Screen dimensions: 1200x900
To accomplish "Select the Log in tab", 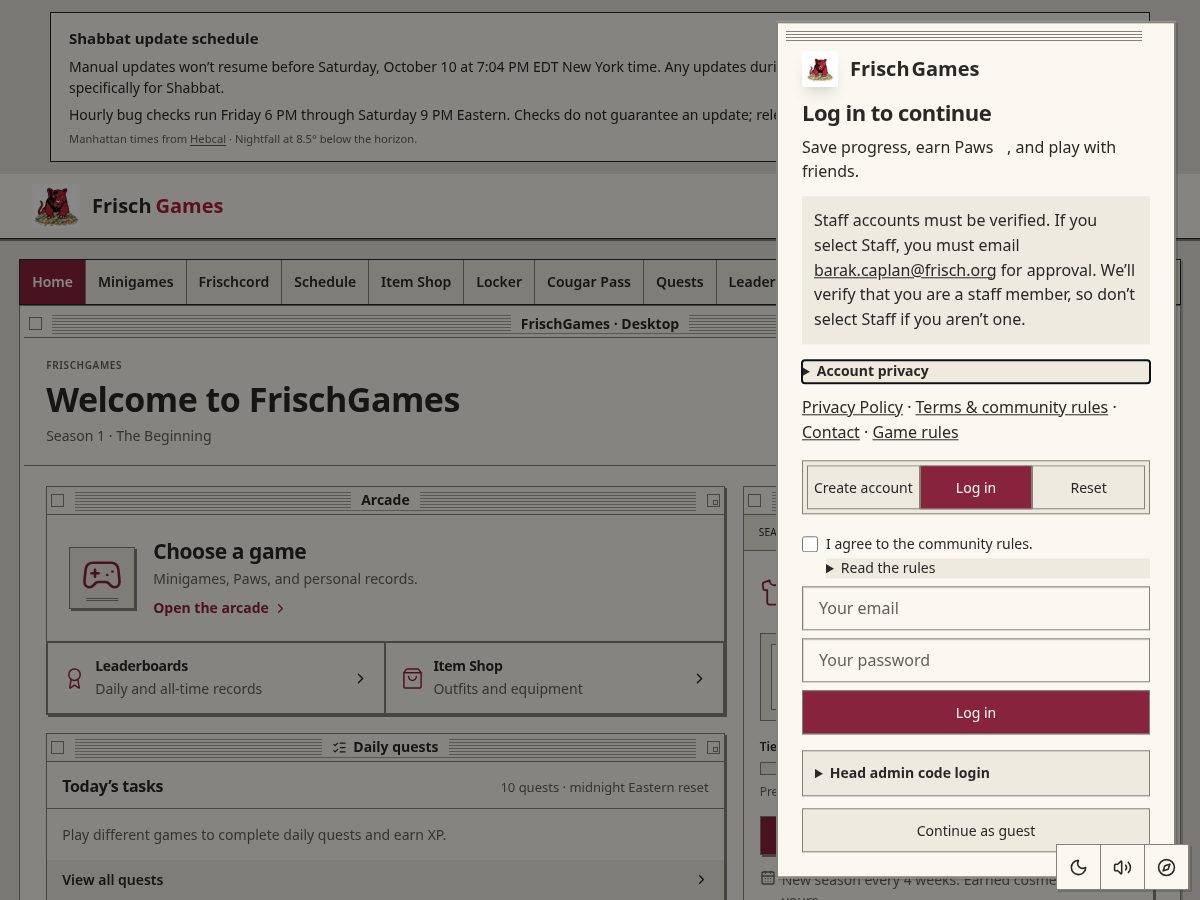I will click(976, 488).
